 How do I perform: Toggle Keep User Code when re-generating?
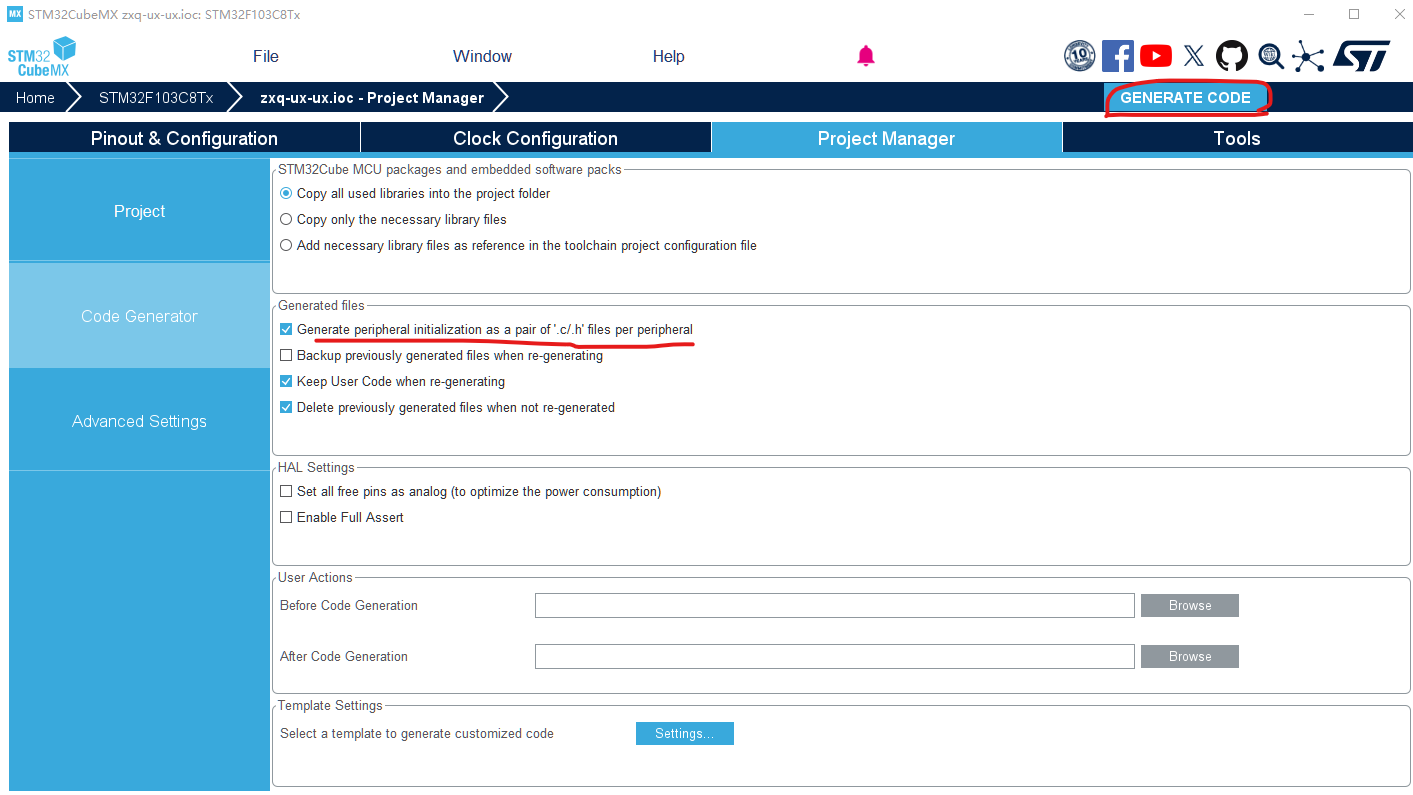(286, 381)
